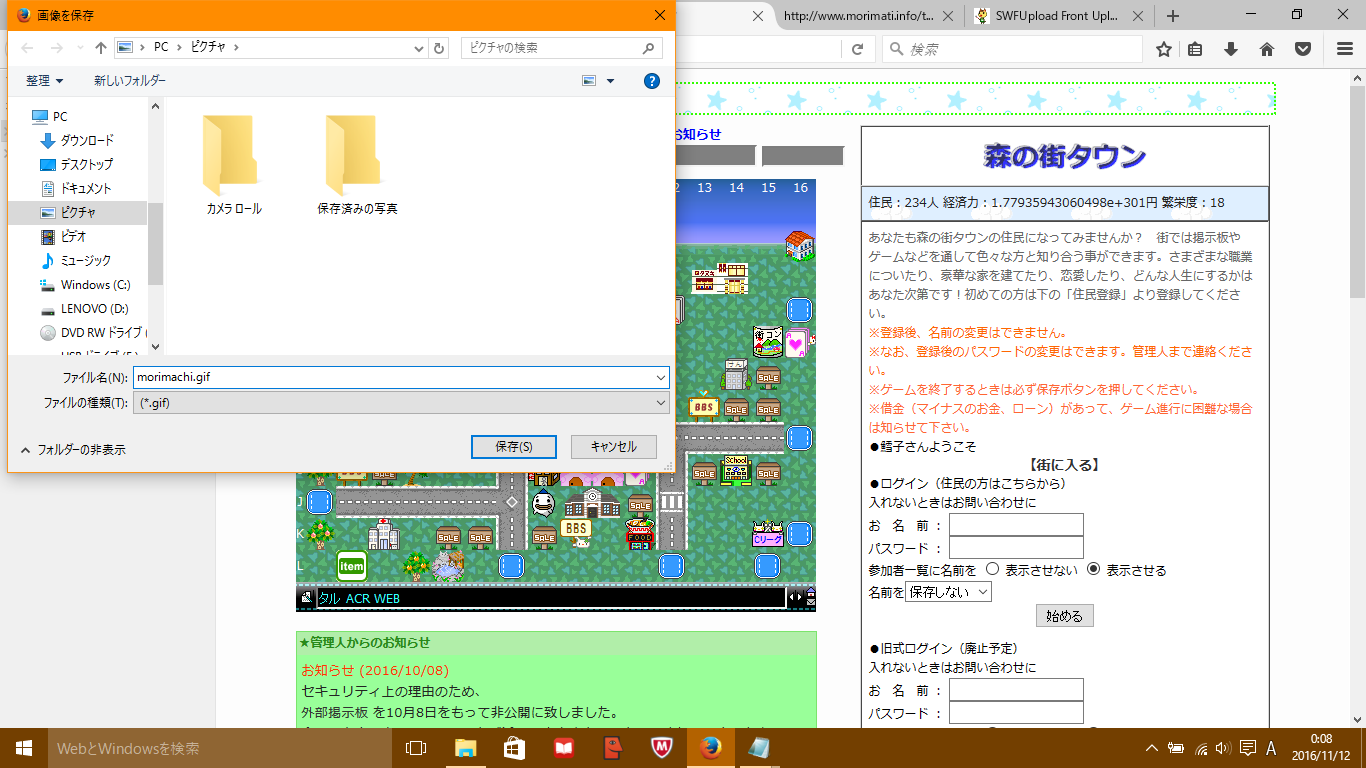This screenshot has width=1366, height=768.
Task: Select 表示させない radio in login form
Action: [993, 569]
